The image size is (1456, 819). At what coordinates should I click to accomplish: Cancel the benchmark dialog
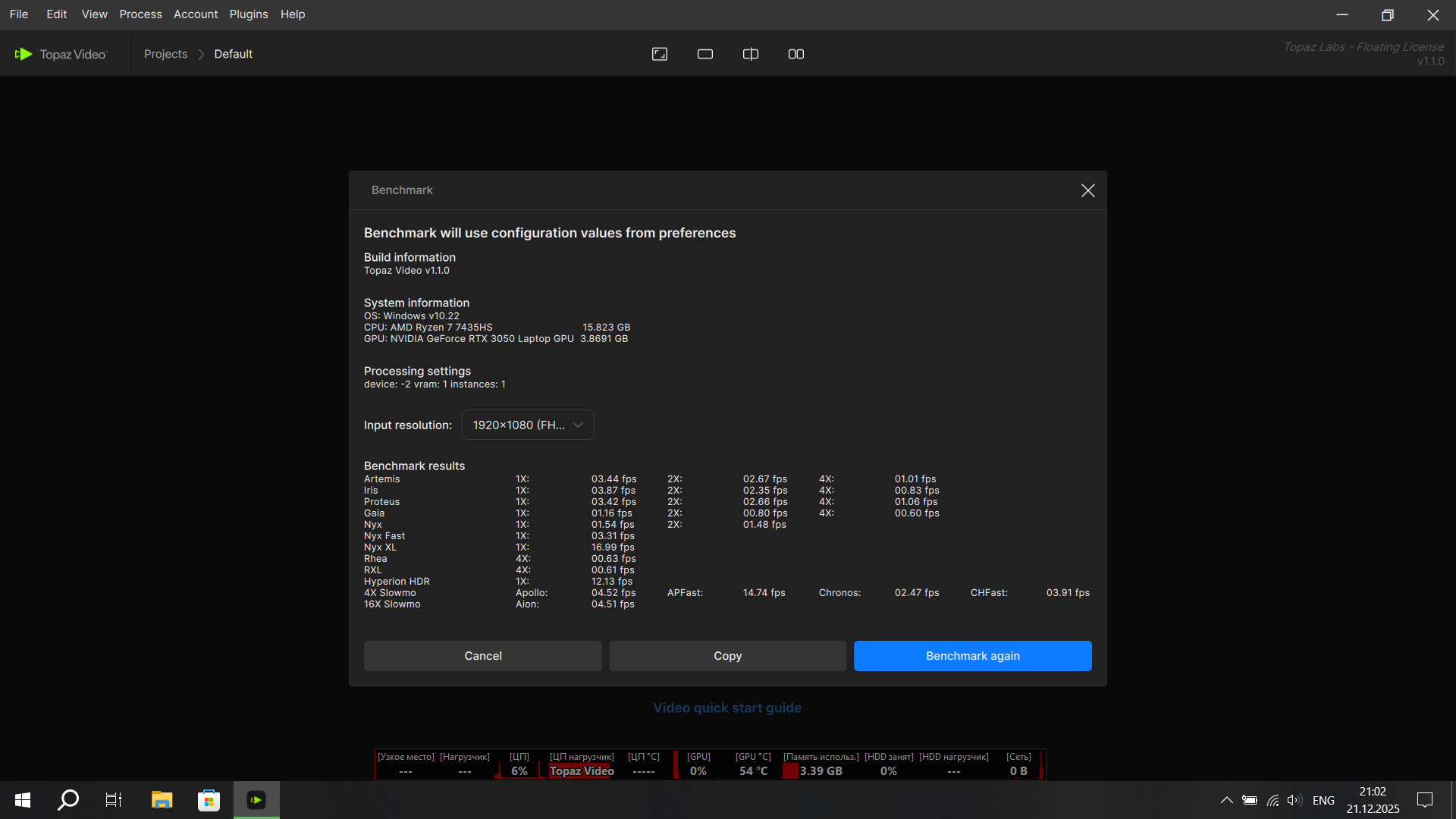pyautogui.click(x=483, y=656)
